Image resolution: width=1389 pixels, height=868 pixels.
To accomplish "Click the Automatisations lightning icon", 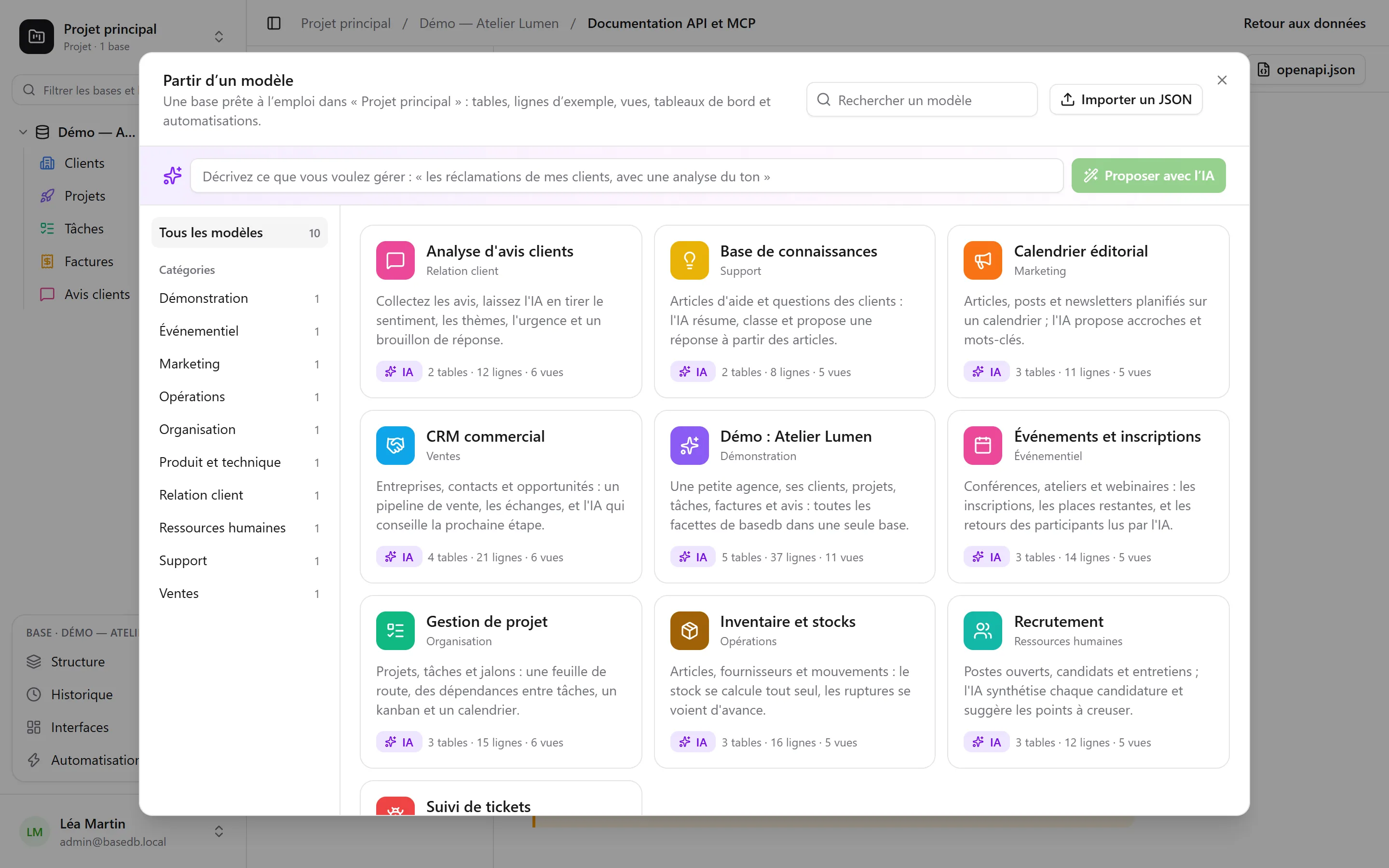I will 34,759.
